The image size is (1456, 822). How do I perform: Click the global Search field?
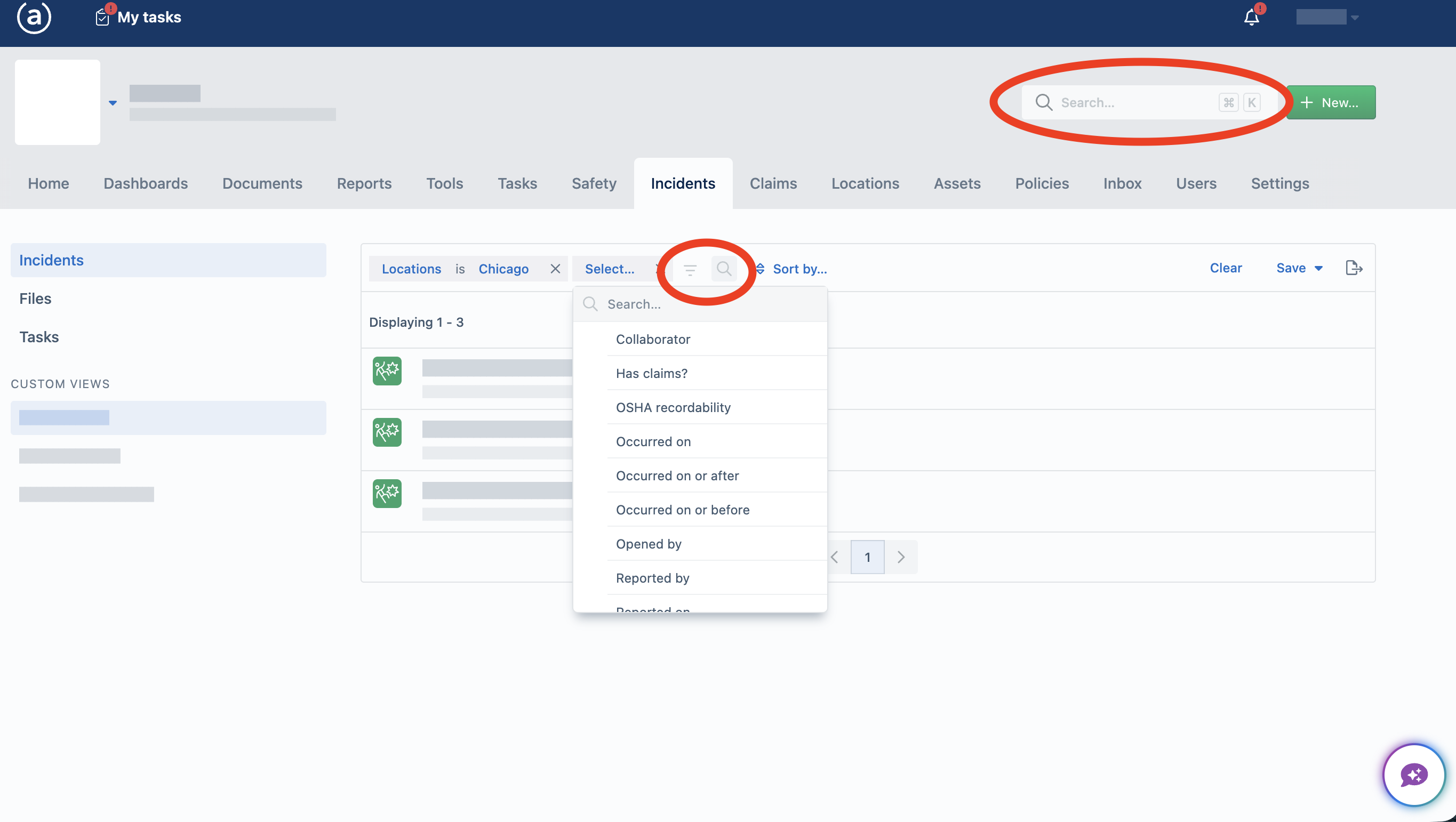coord(1149,102)
